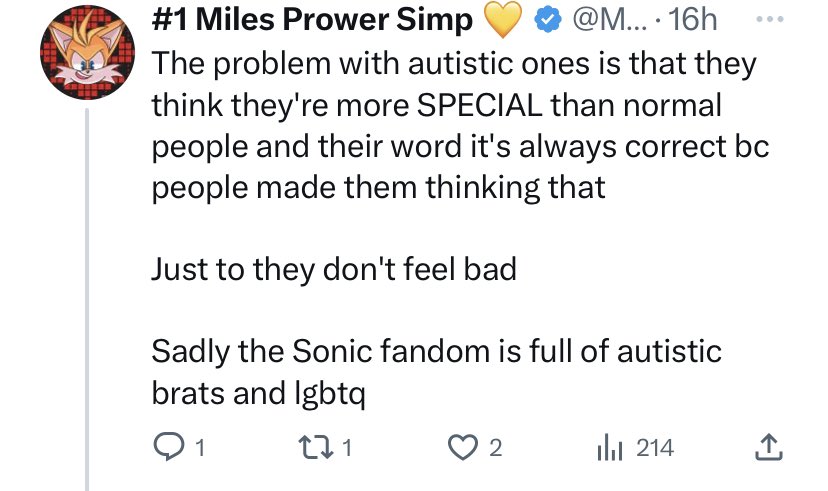Click the gray thread line below avatar
Image resolution: width=828 pixels, height=491 pixels.
tap(87, 299)
